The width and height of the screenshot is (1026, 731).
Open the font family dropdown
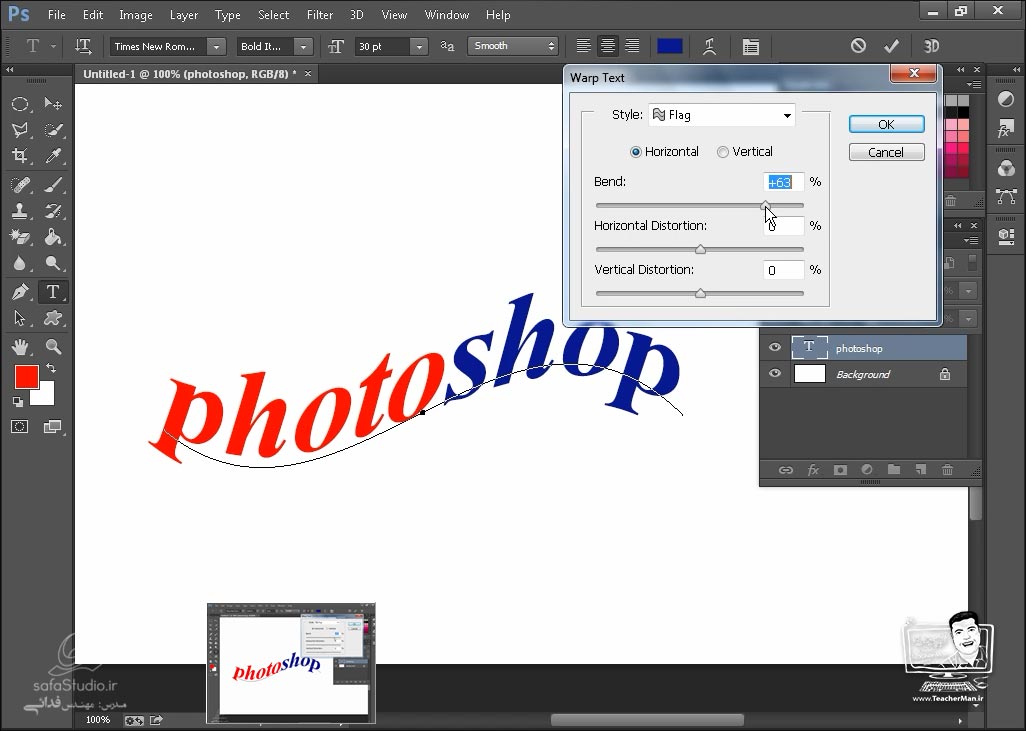point(217,46)
